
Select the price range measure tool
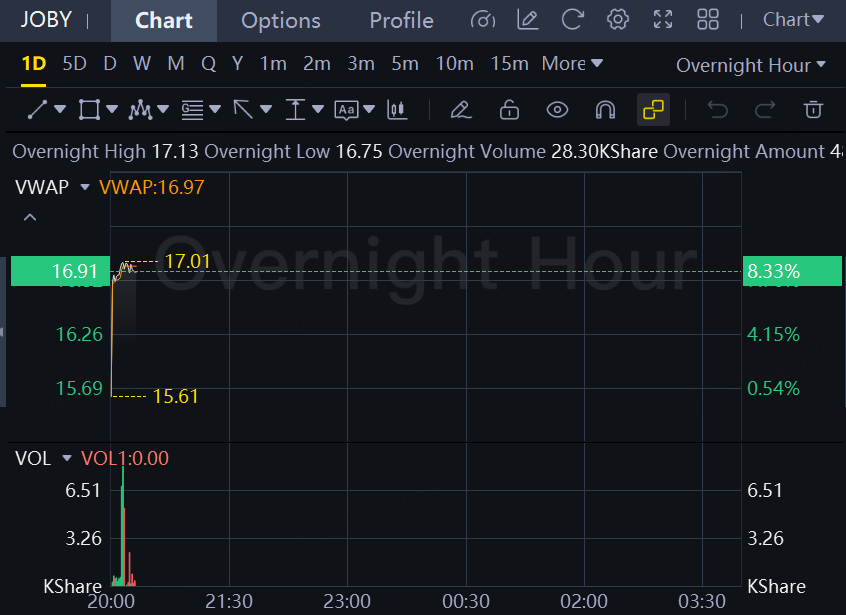point(295,110)
